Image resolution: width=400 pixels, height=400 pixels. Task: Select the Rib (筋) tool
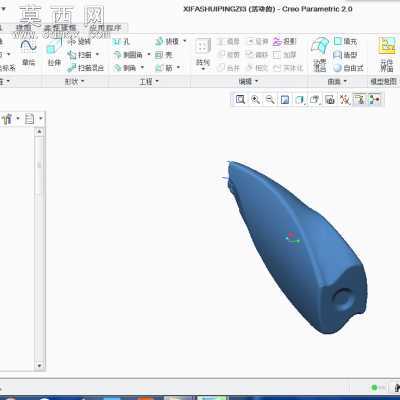tap(164, 68)
